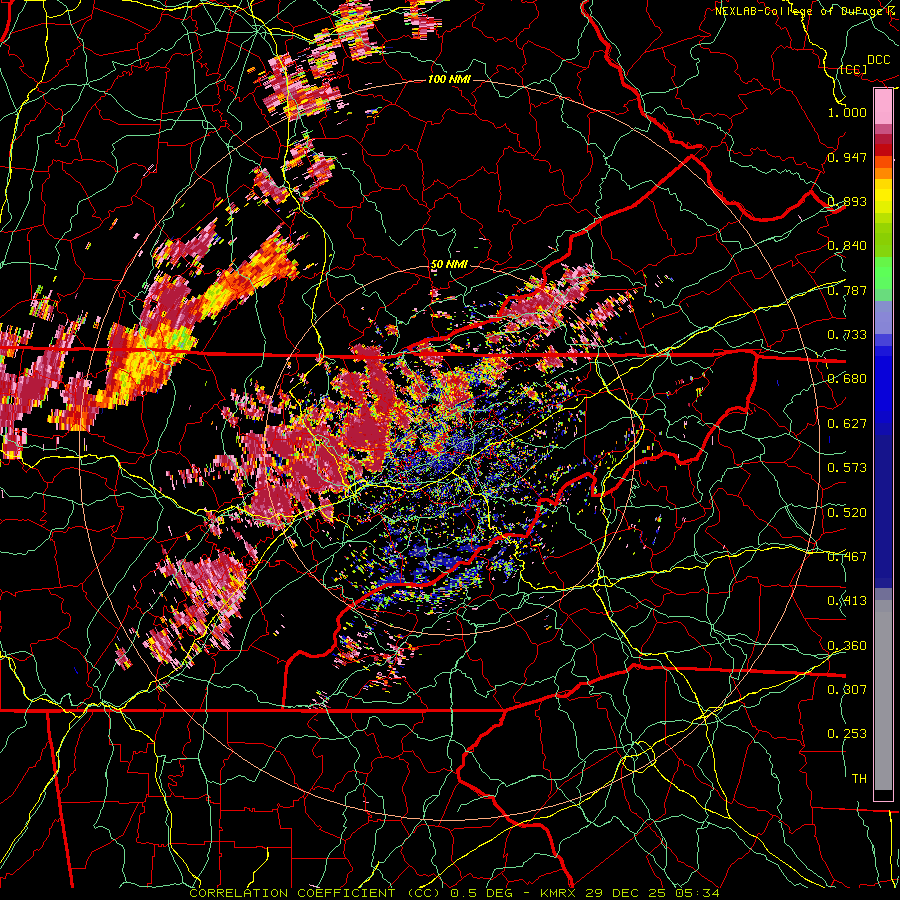The width and height of the screenshot is (900, 900).
Task: Pick the bright green band of the color scale
Action: (x=883, y=273)
